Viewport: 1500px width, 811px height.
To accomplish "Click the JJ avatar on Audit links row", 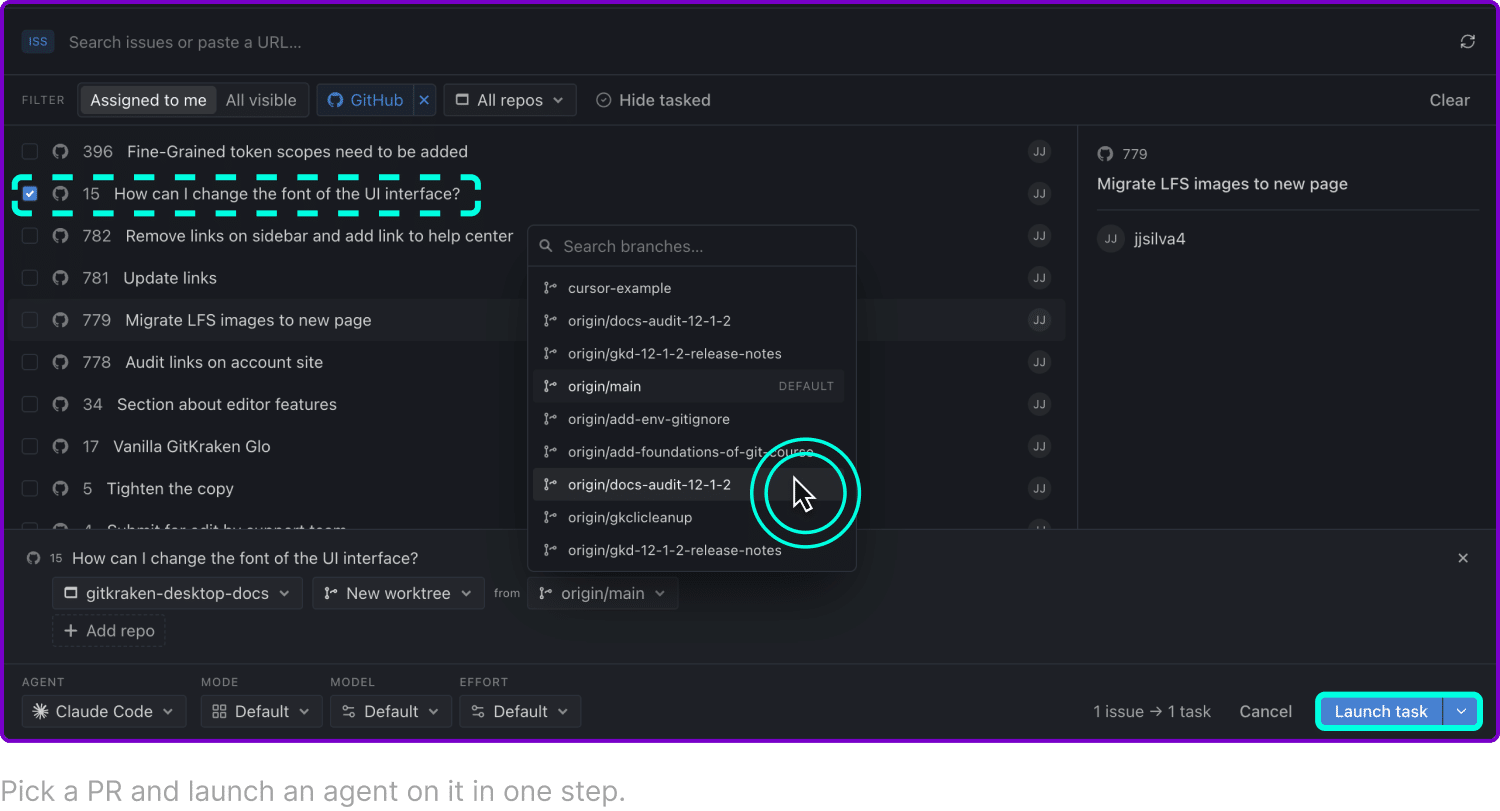I will (1040, 362).
